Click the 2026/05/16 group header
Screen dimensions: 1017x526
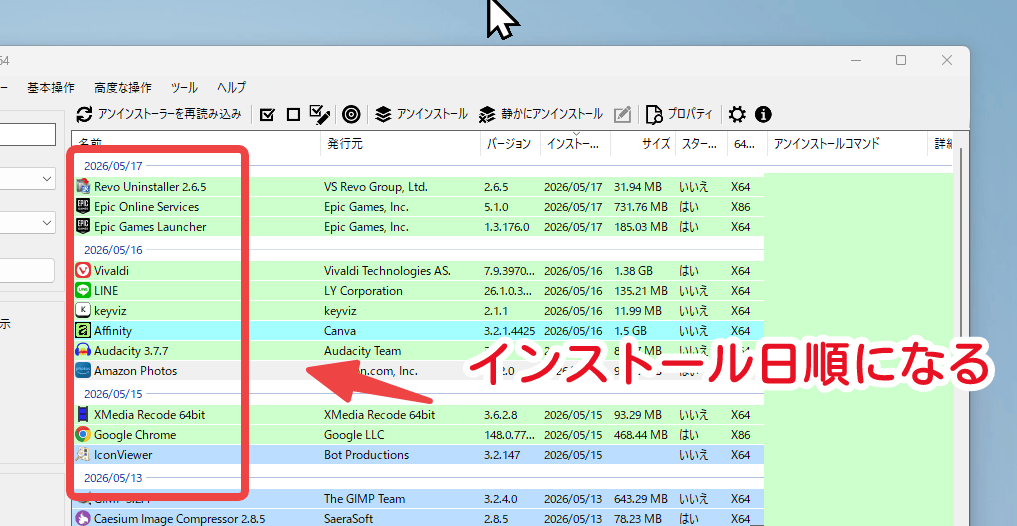113,250
